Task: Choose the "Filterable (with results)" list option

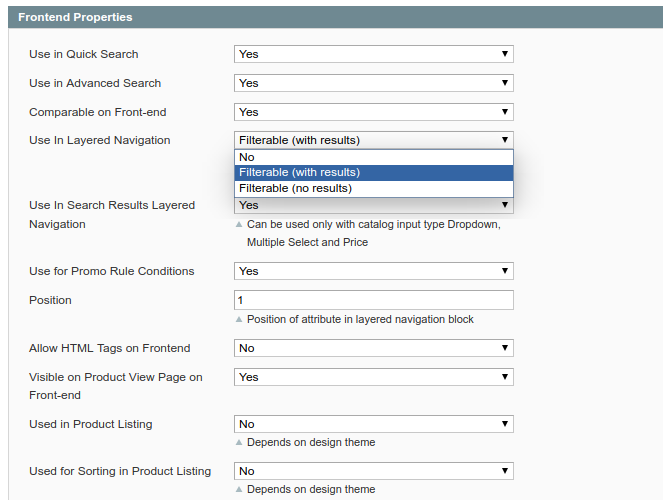Action: [374, 172]
